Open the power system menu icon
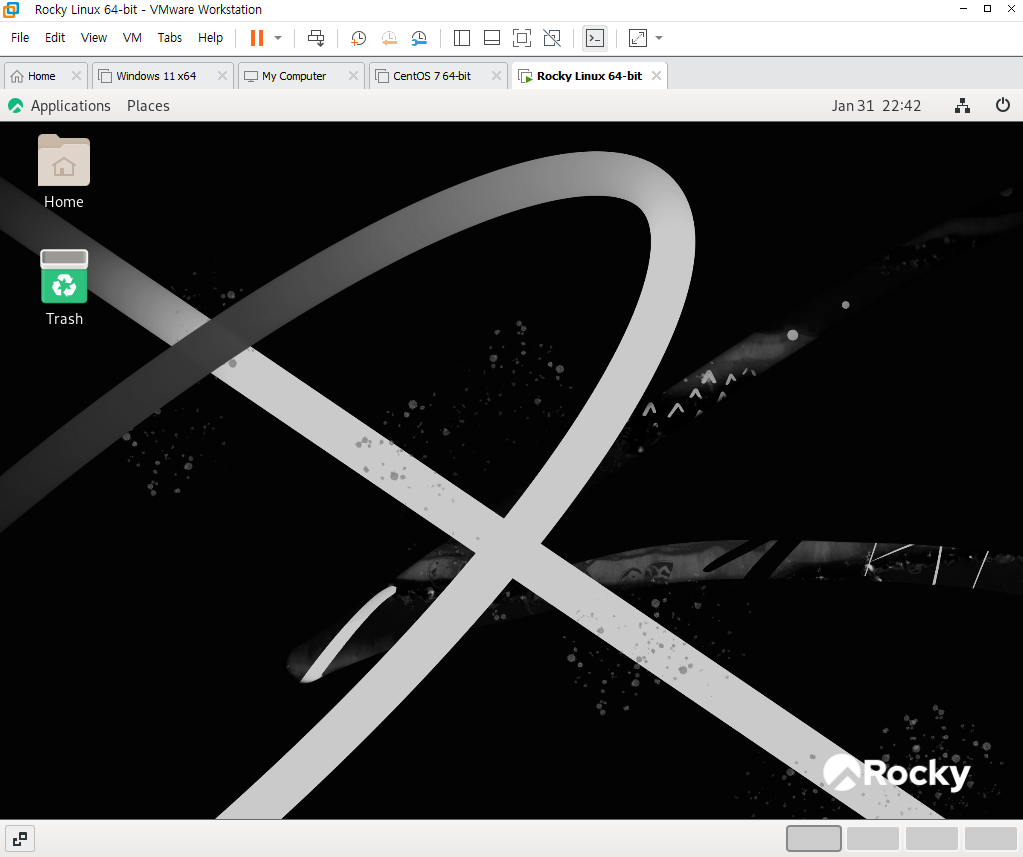Viewport: 1023px width, 857px height. 1003,105
